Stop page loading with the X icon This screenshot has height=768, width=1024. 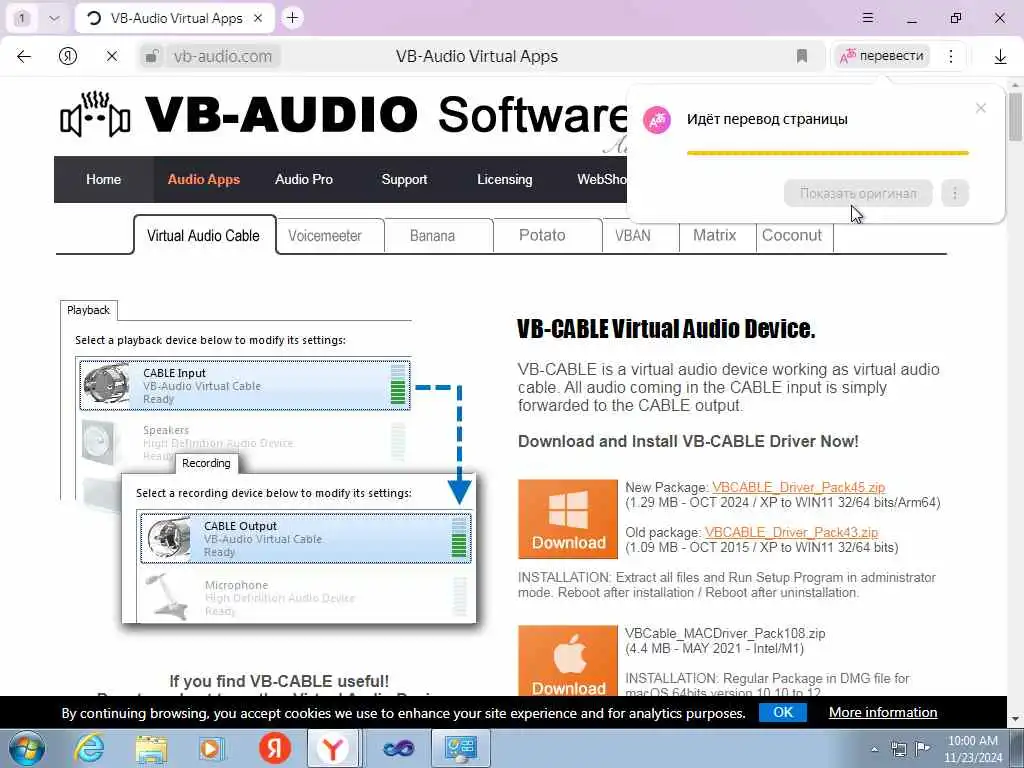coord(112,56)
